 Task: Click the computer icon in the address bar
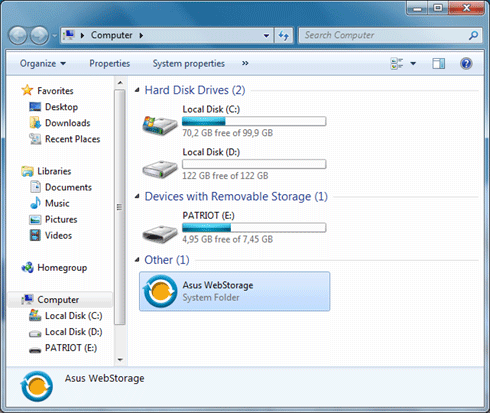click(x=69, y=35)
